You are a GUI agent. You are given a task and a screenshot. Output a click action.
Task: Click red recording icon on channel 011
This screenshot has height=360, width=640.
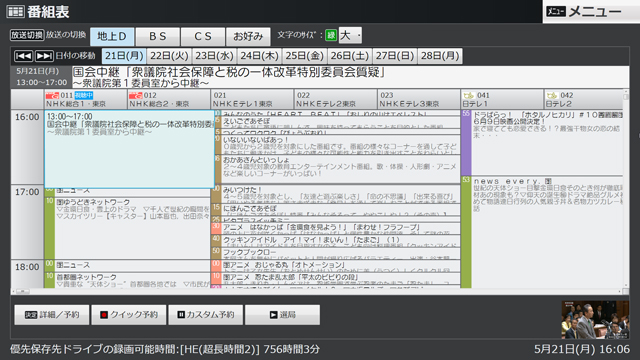52,96
